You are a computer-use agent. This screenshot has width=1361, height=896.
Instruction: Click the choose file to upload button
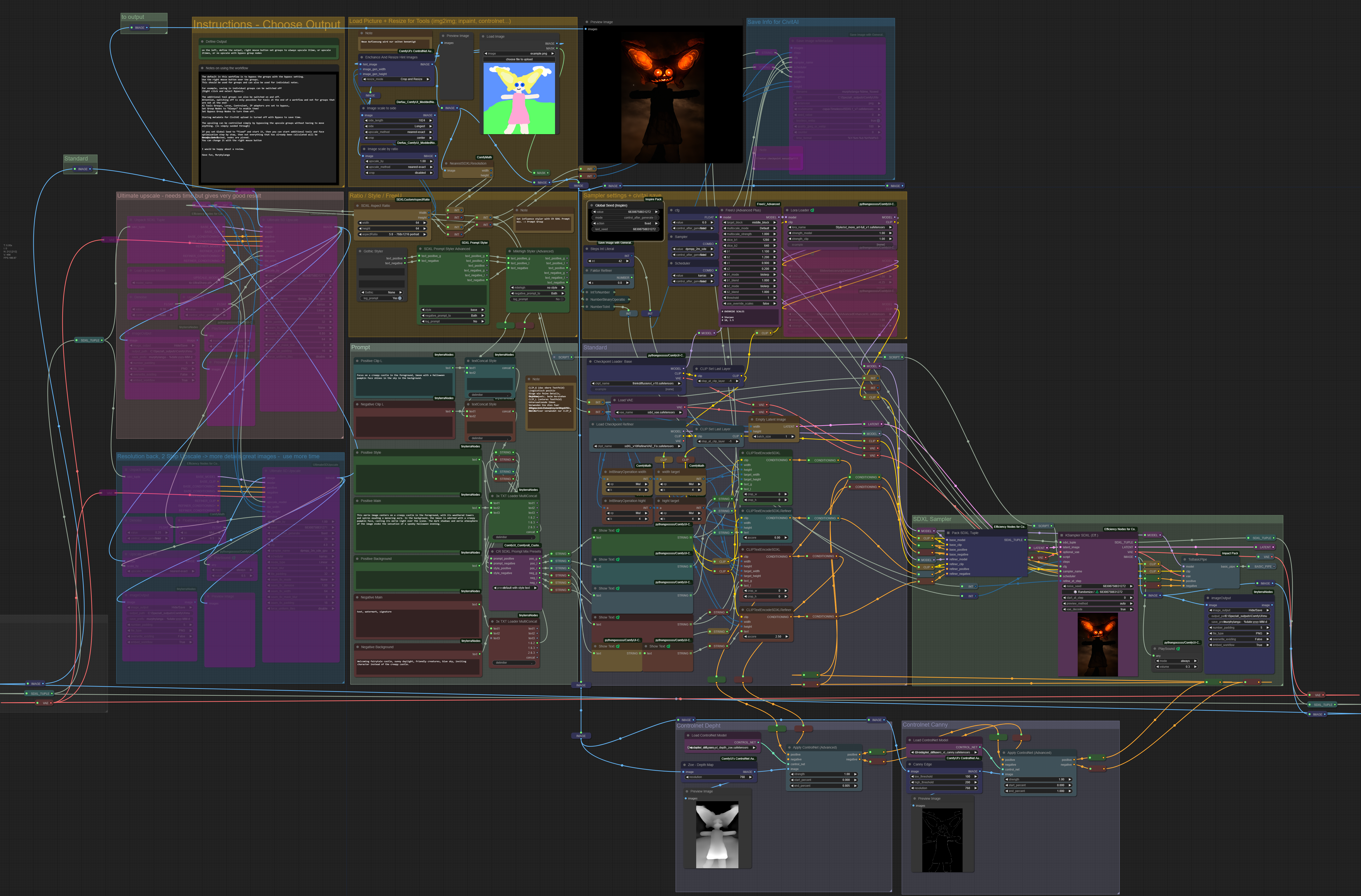click(519, 59)
